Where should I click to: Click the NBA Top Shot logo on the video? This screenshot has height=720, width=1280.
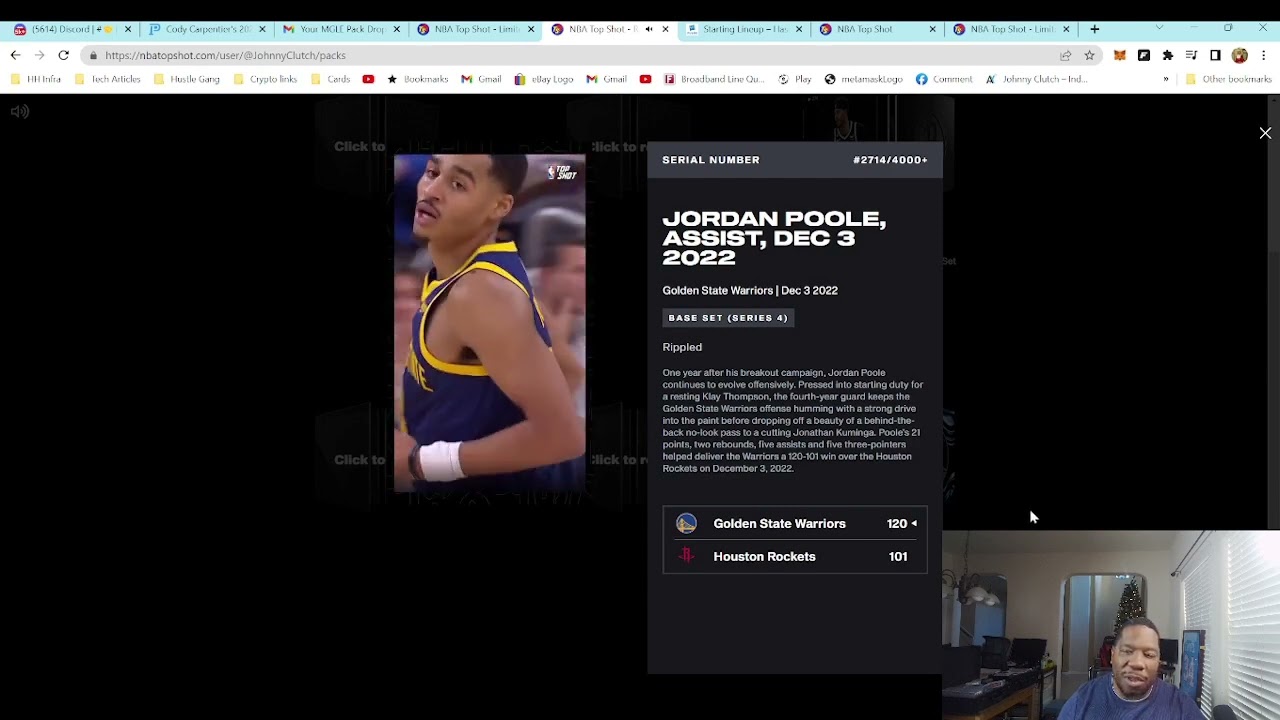coord(562,172)
